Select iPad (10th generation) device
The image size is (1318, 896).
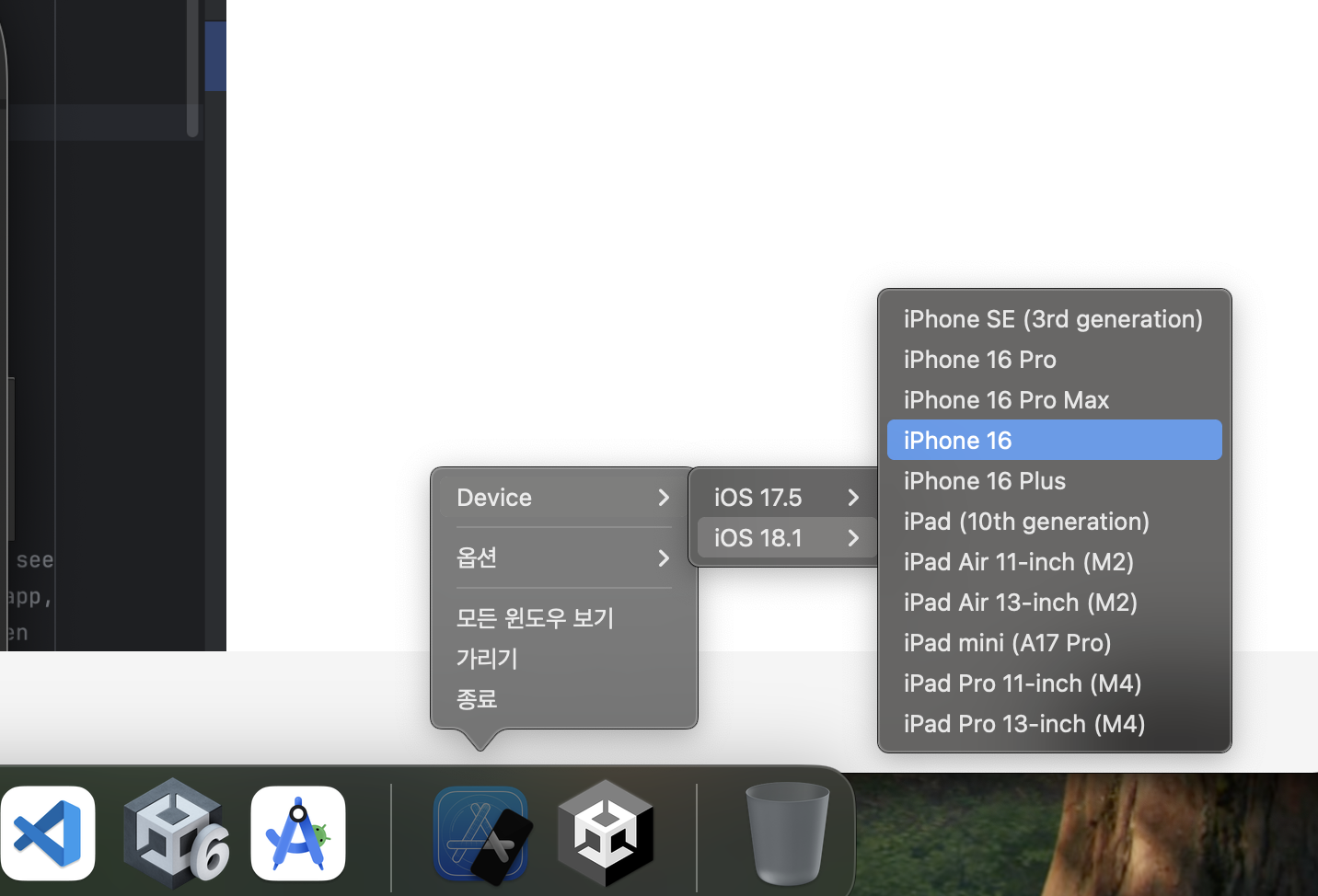[1055, 522]
